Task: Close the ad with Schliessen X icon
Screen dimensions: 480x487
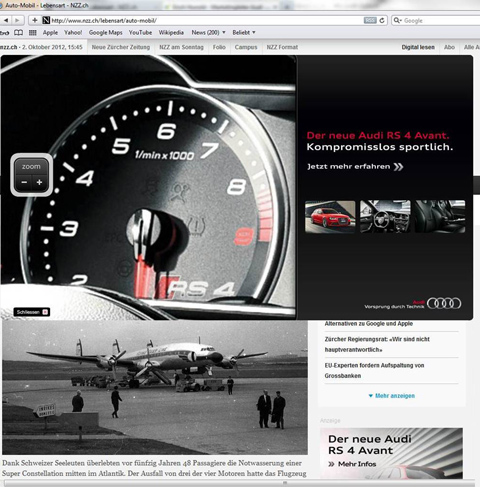Action: [45, 312]
